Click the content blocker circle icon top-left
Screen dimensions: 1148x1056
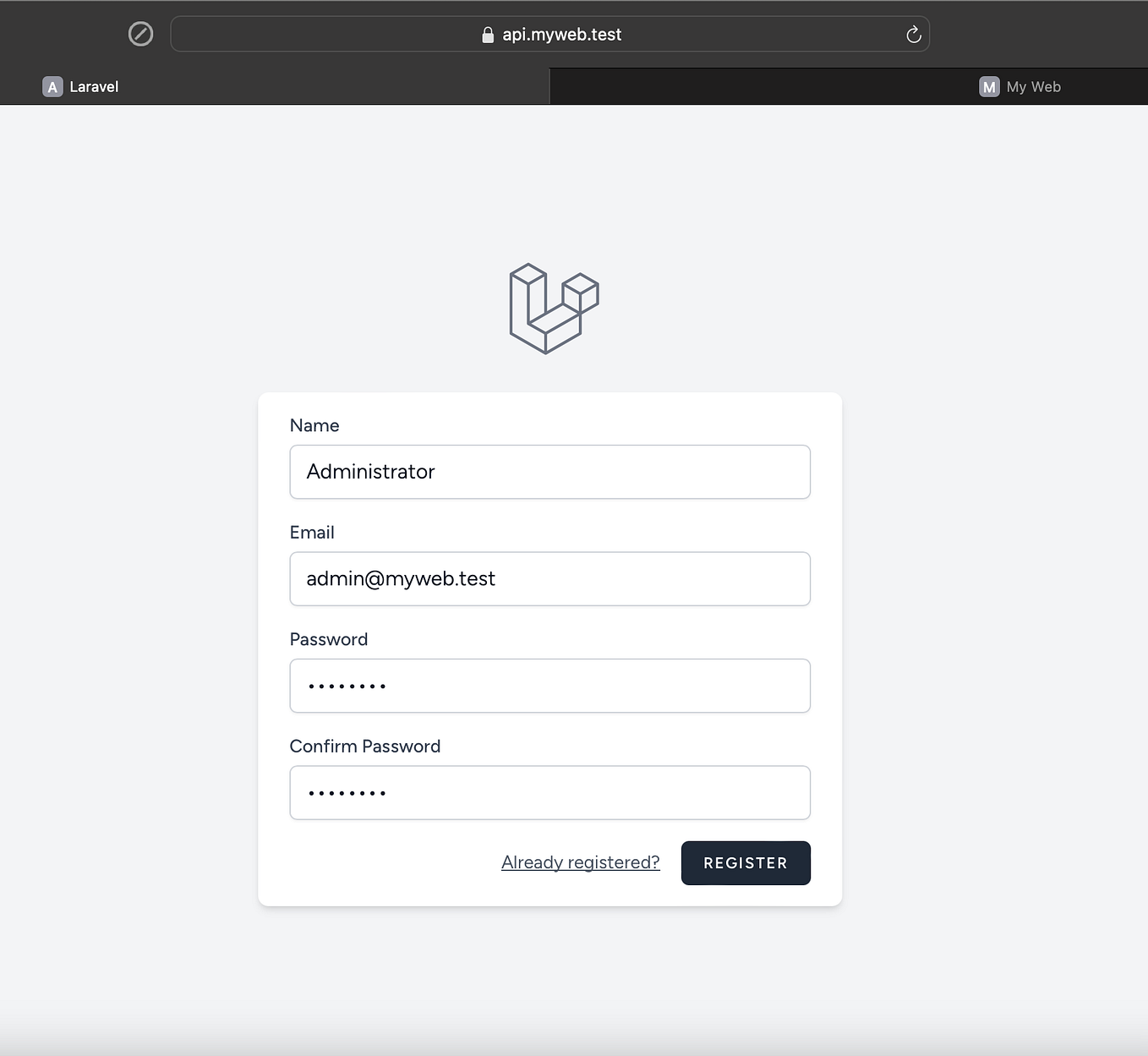pos(140,34)
